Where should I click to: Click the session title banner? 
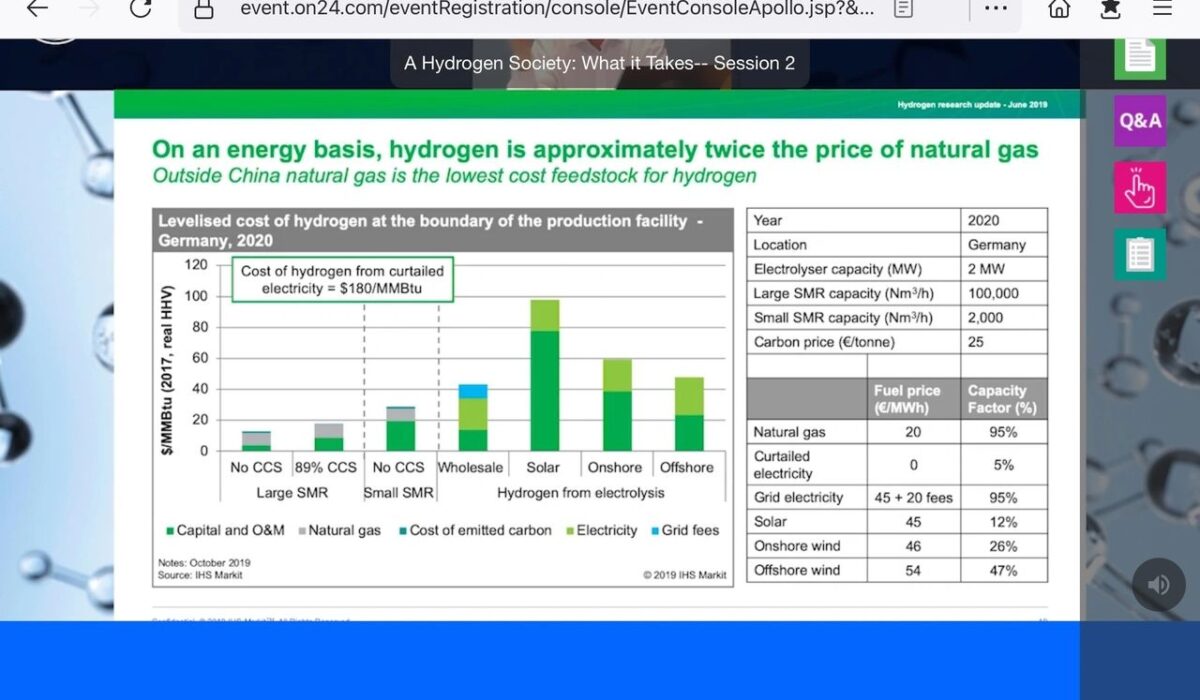599,63
